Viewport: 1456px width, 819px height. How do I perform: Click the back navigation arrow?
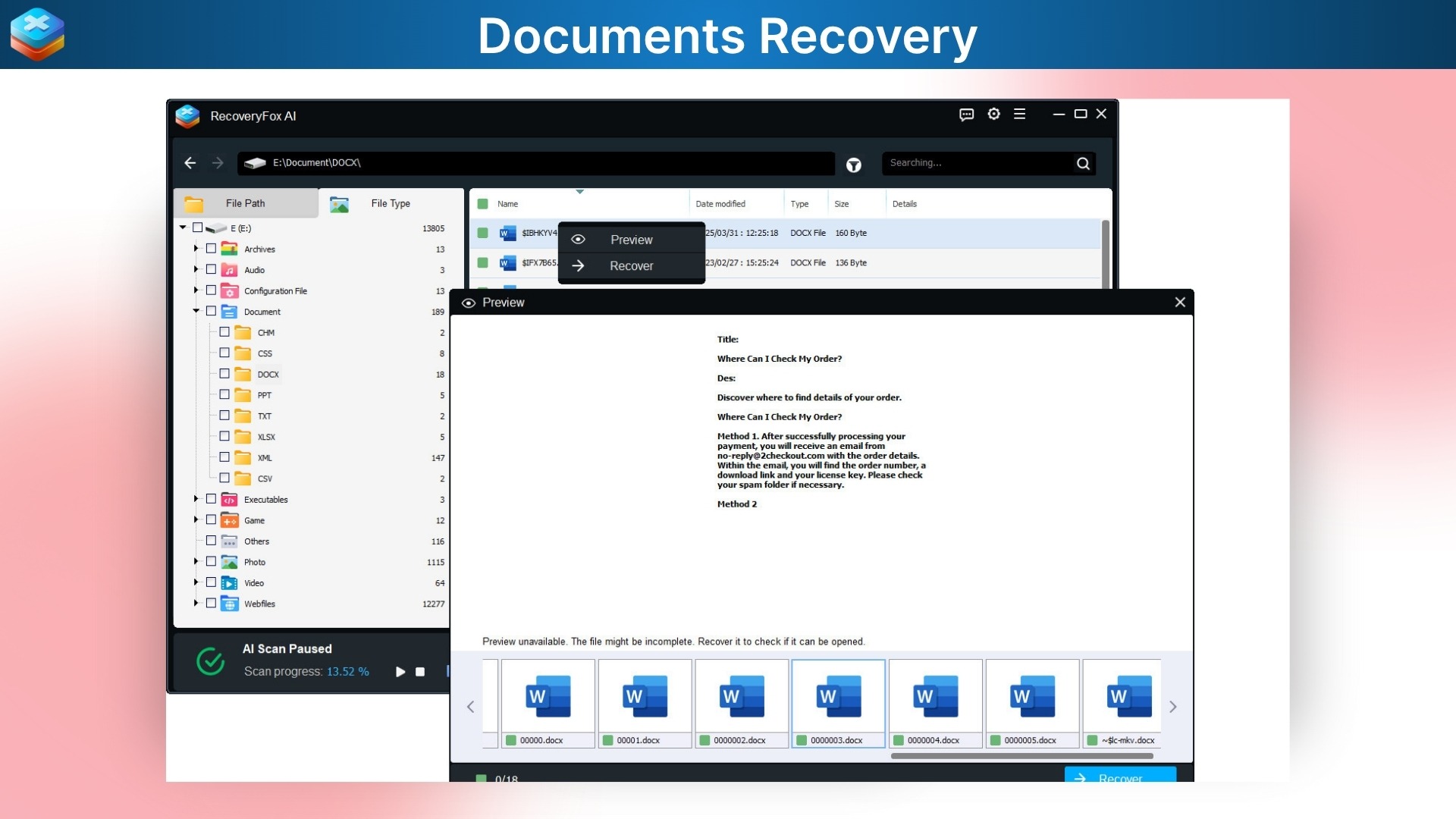click(190, 163)
